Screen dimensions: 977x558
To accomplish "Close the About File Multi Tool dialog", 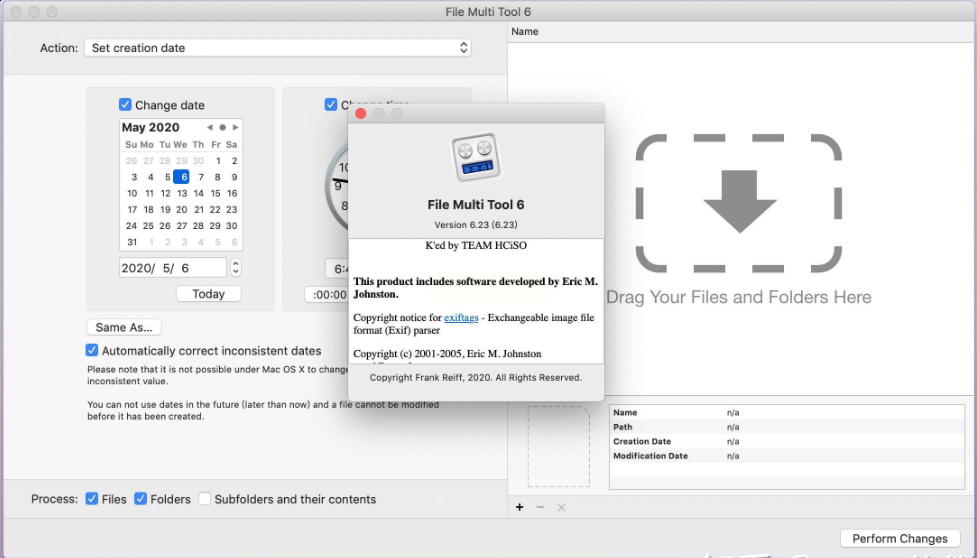I will click(360, 113).
